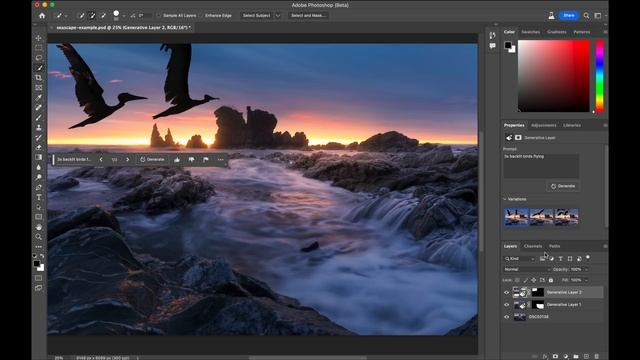Select the Zoom tool
640x360 pixels.
(39, 237)
